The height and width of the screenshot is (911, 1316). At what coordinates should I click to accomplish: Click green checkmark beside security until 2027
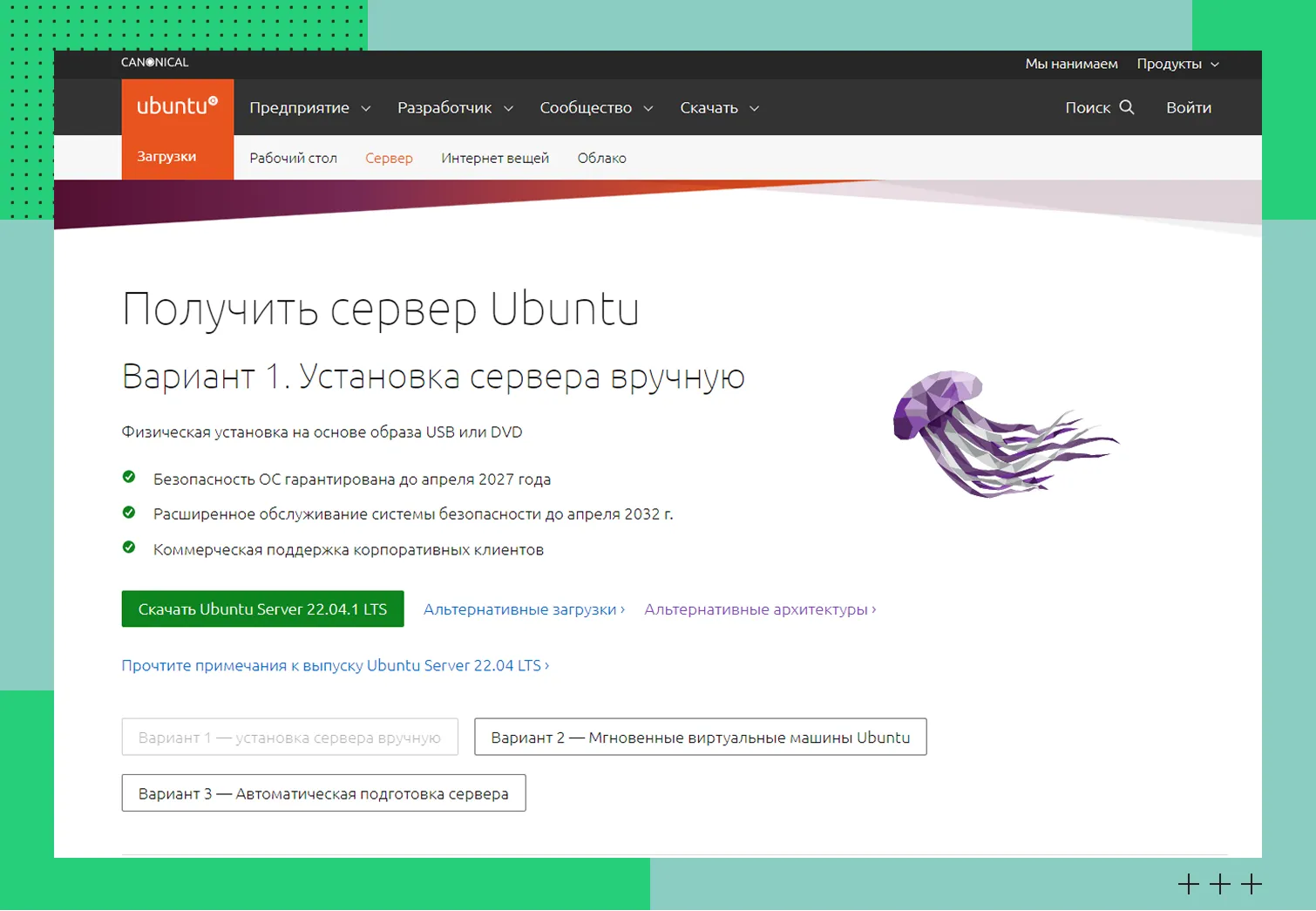click(129, 477)
